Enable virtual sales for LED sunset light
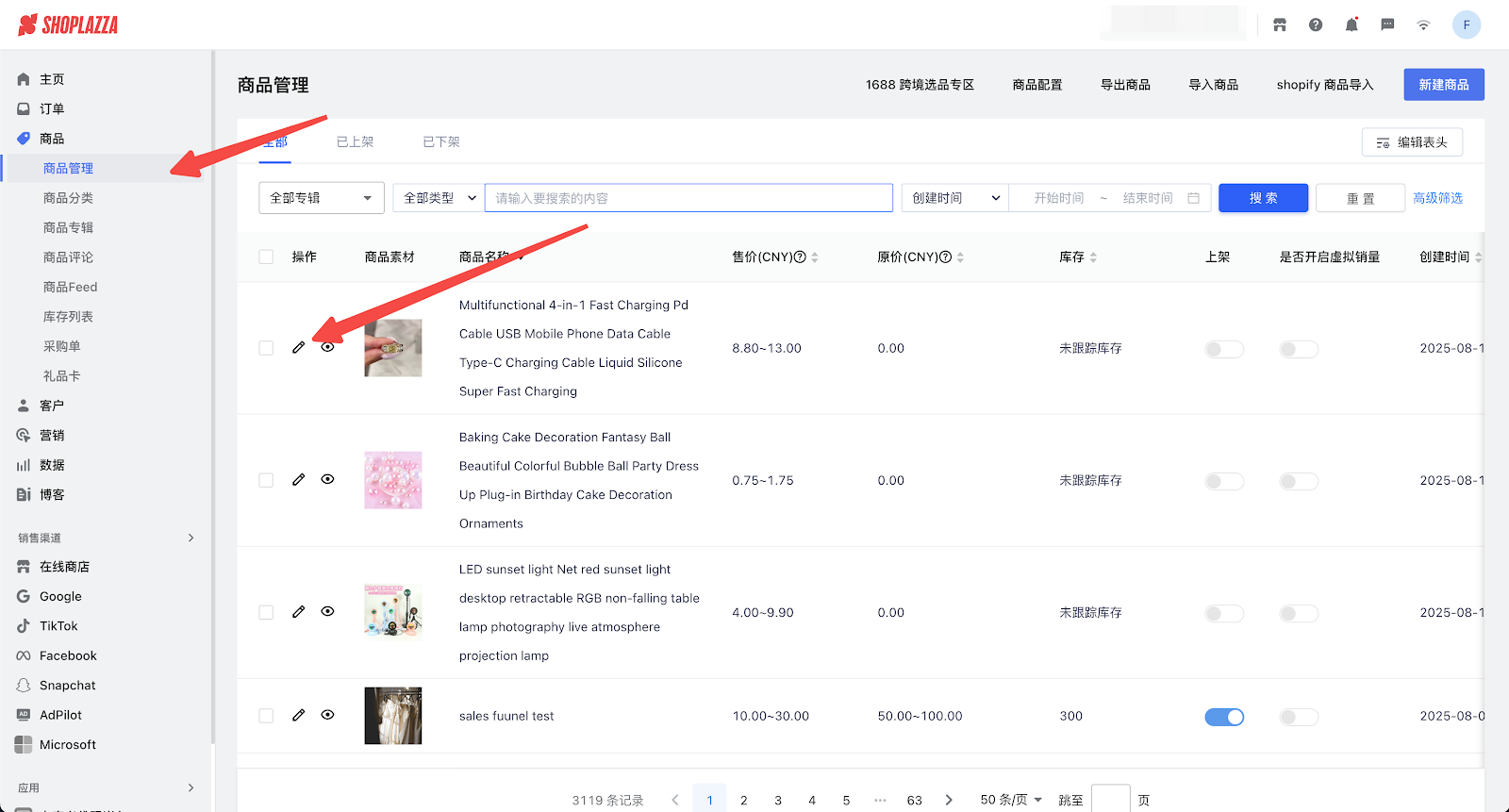 tap(1299, 613)
